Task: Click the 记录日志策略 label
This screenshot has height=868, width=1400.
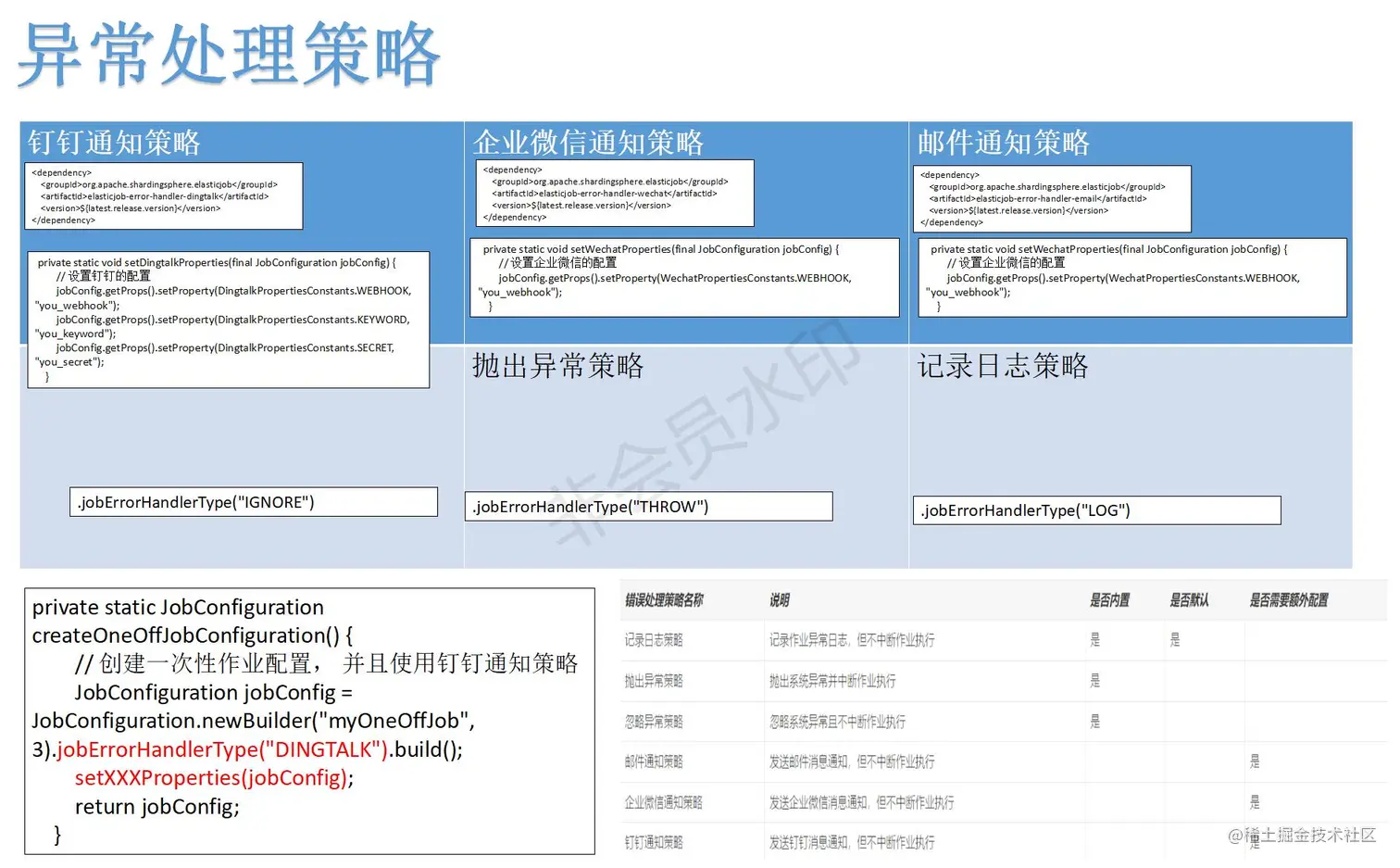Action: pyautogui.click(x=1003, y=367)
